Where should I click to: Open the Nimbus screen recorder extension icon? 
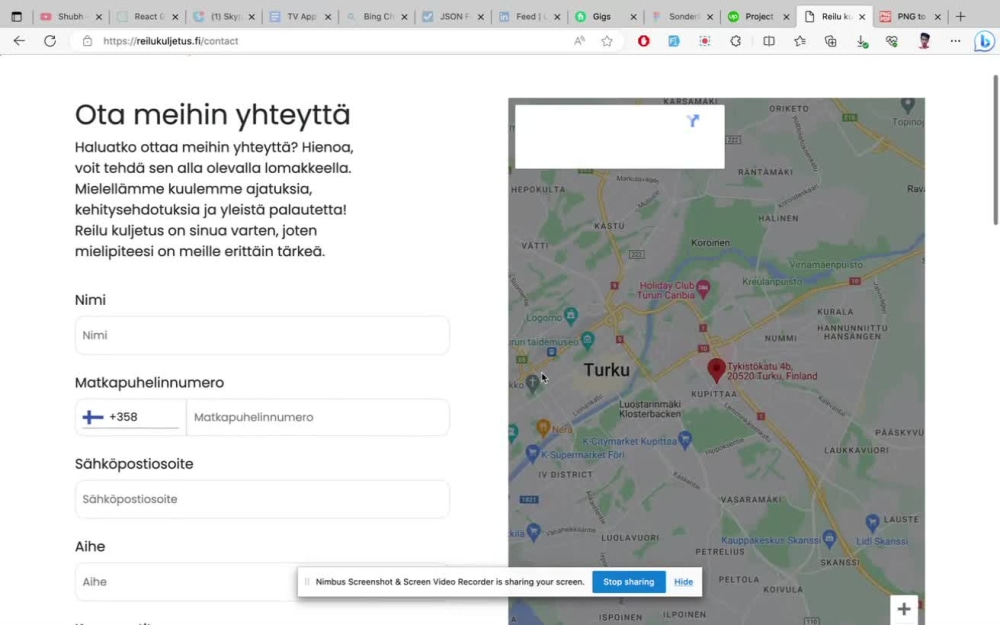[705, 41]
